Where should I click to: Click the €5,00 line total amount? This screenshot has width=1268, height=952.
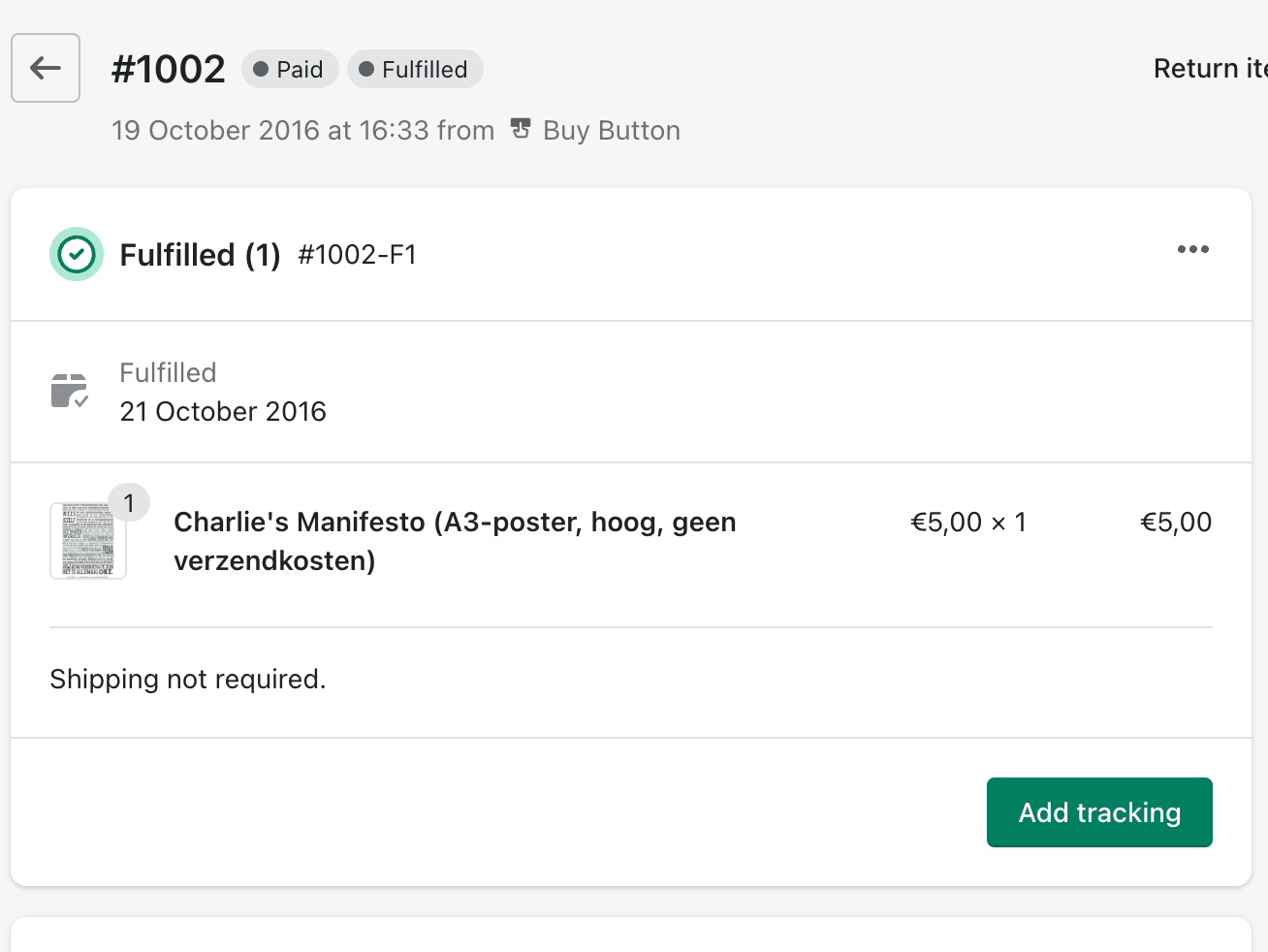[1176, 523]
